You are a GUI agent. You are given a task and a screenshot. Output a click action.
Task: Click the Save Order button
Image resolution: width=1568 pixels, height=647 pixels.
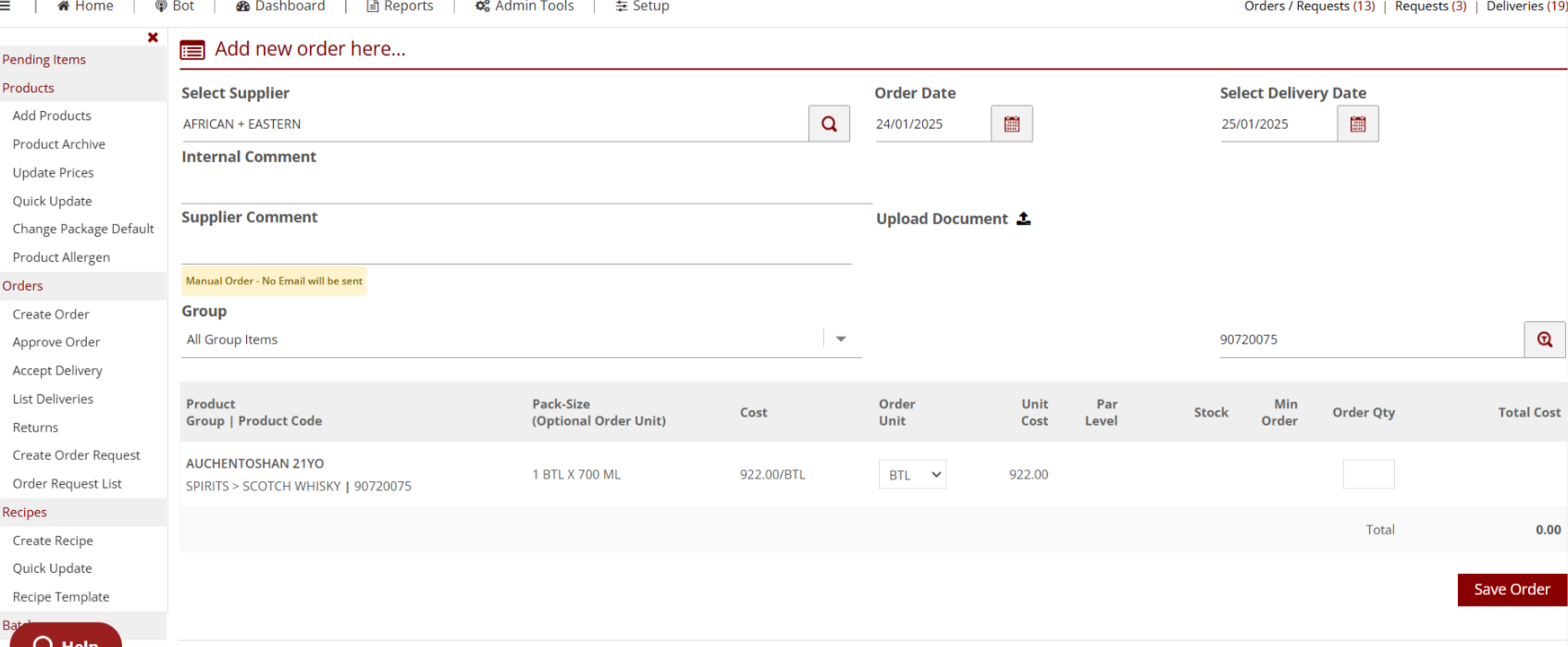pos(1512,590)
